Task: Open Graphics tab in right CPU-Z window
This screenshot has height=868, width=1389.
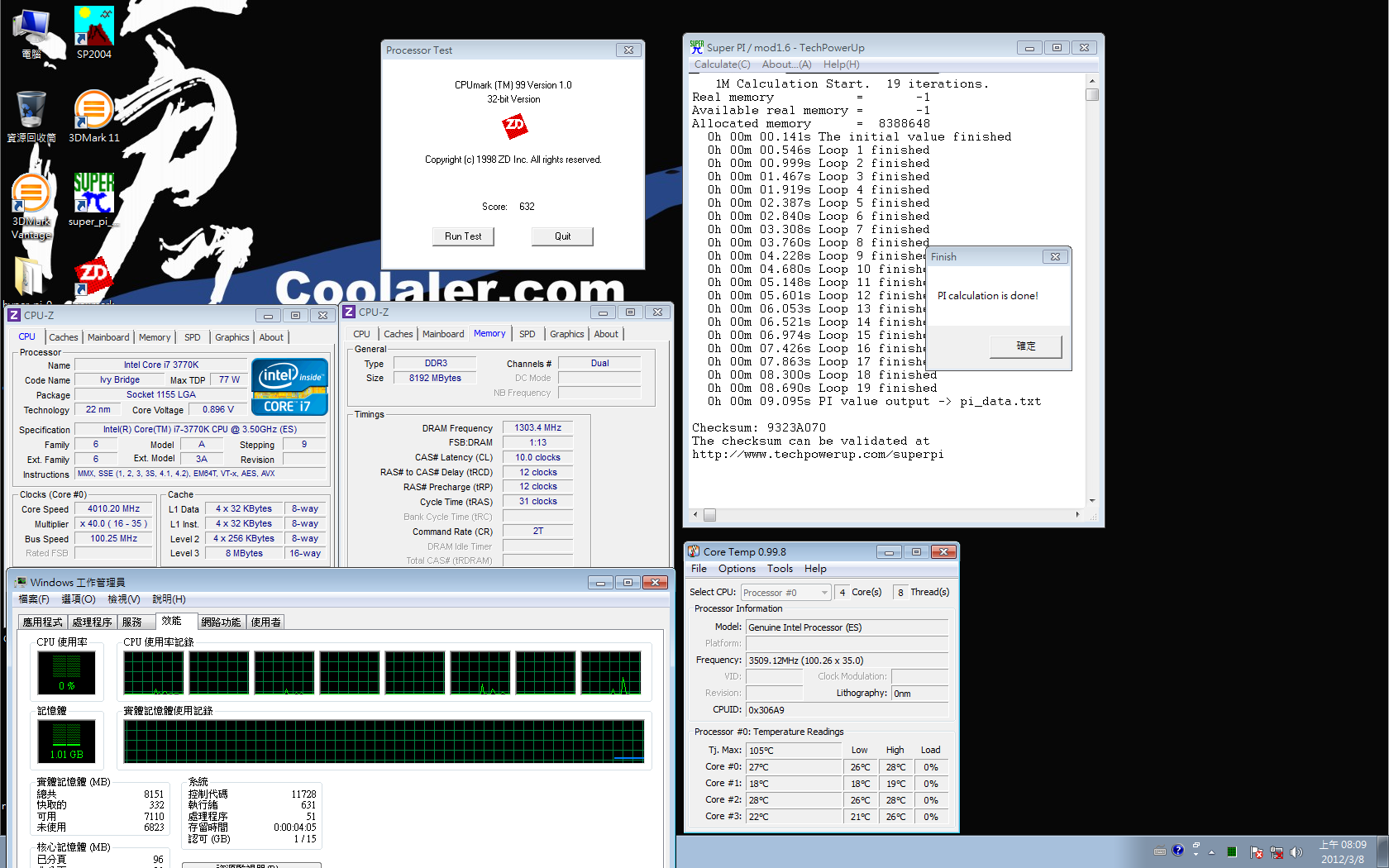Action: click(567, 334)
